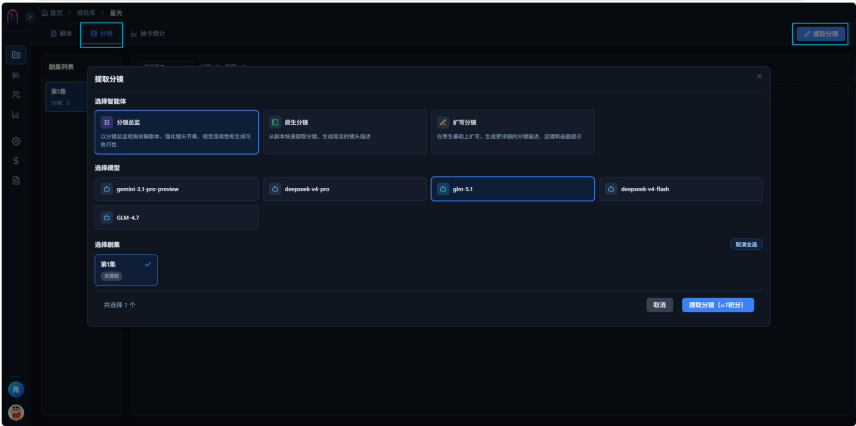The image size is (856, 426).
Task: Open the asset library books sidebar icon
Action: [16, 75]
